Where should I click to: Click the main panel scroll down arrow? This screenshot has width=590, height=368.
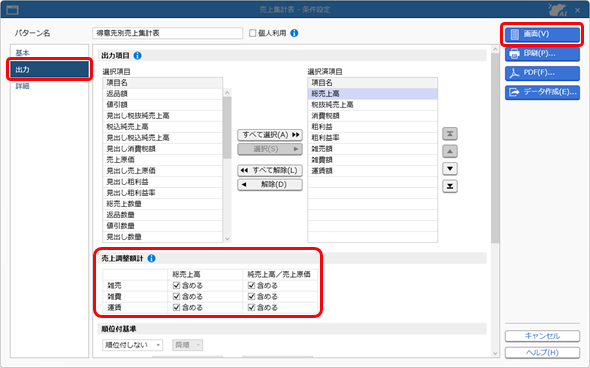pyautogui.click(x=495, y=353)
